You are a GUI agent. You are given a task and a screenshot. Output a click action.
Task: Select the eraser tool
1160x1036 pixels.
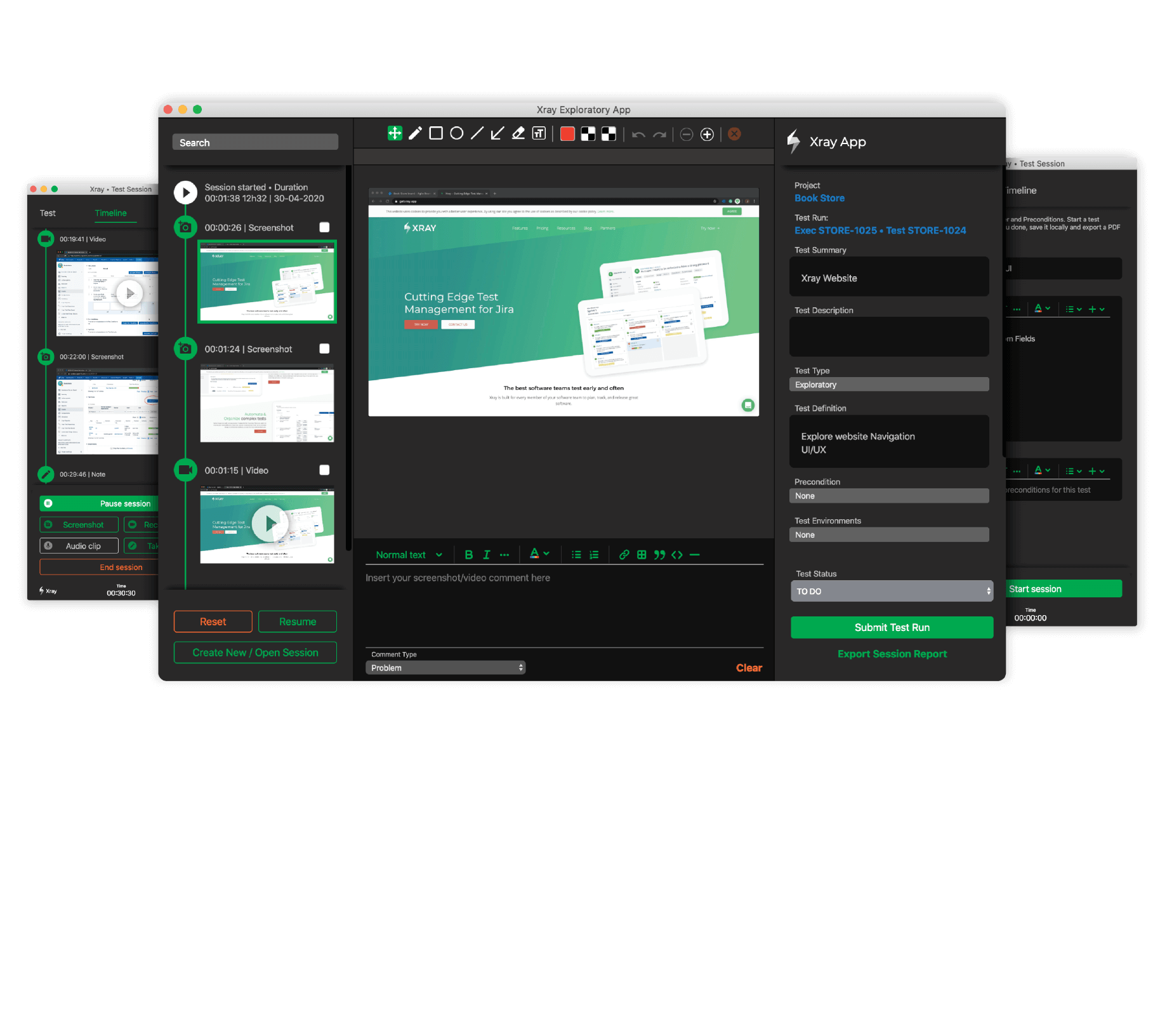518,133
